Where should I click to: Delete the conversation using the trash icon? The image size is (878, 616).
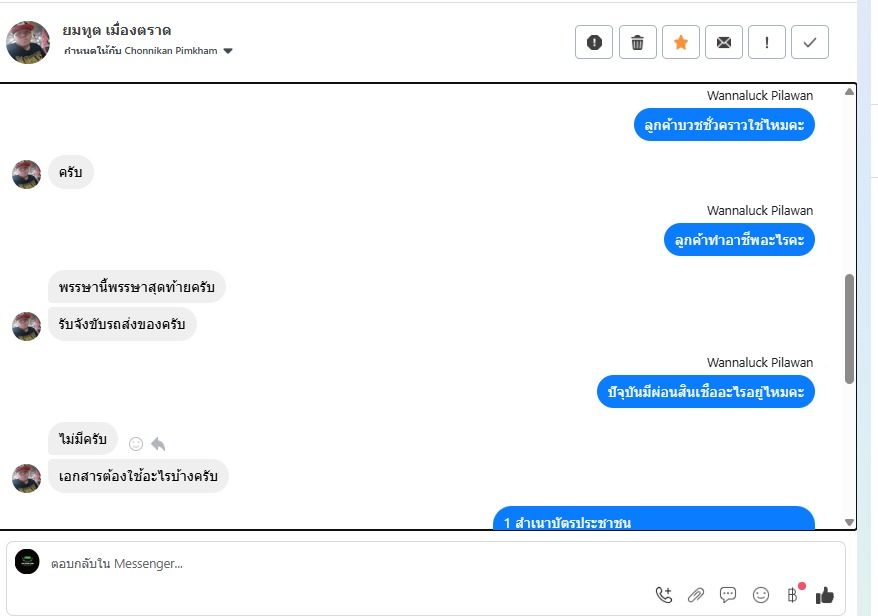(x=637, y=42)
